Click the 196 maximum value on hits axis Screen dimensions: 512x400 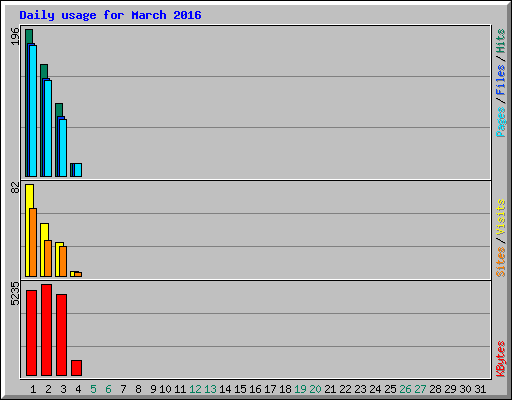click(x=15, y=36)
